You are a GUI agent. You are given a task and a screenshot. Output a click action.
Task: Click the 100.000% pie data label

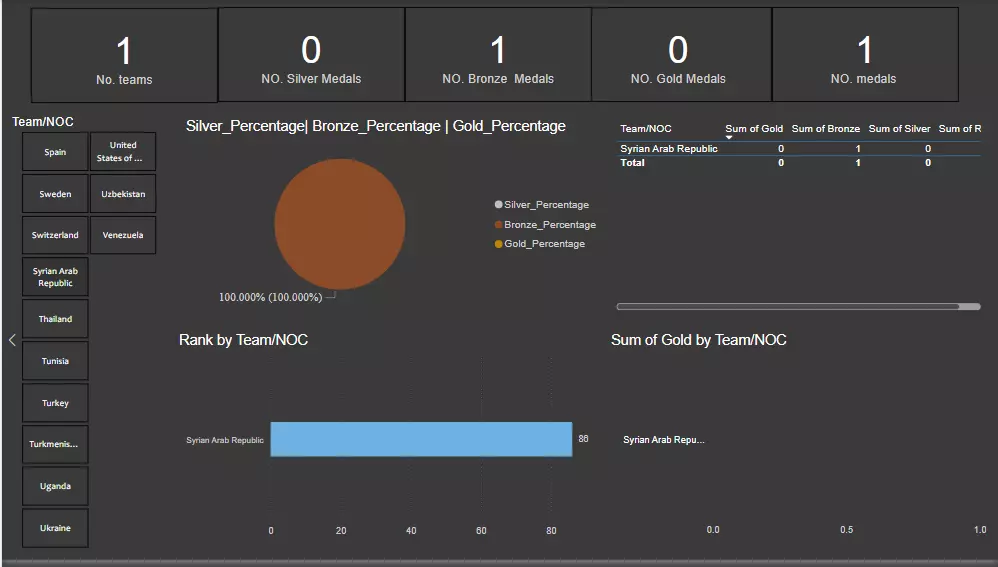[271, 297]
